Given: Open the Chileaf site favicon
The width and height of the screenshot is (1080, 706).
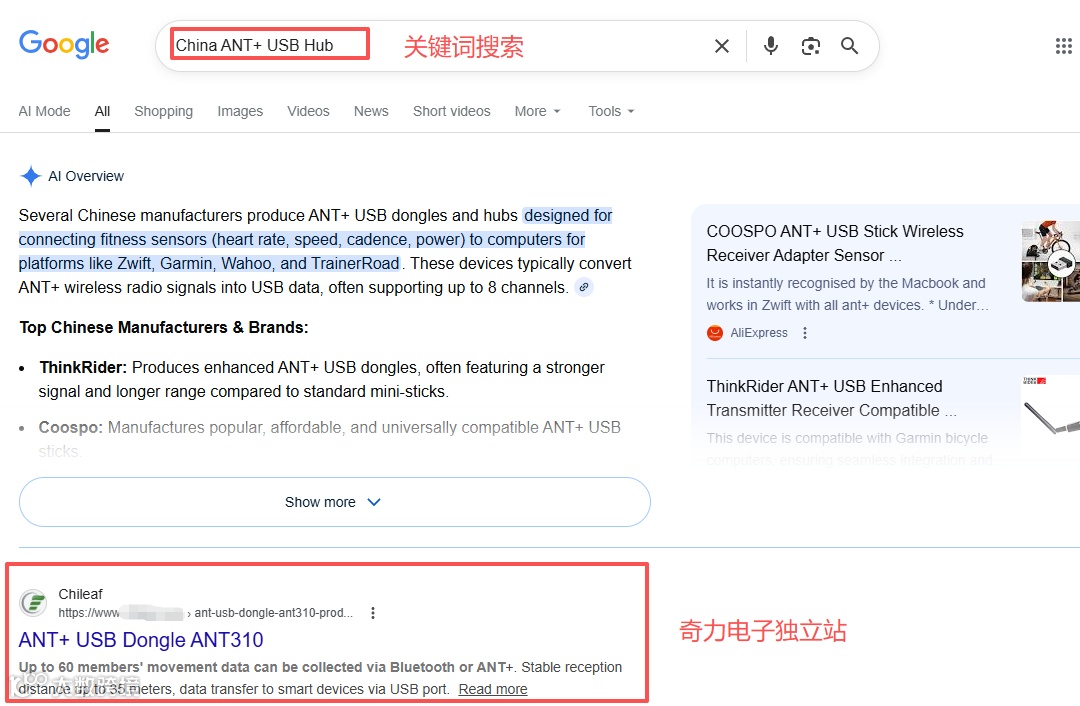Looking at the screenshot, I should 33,603.
